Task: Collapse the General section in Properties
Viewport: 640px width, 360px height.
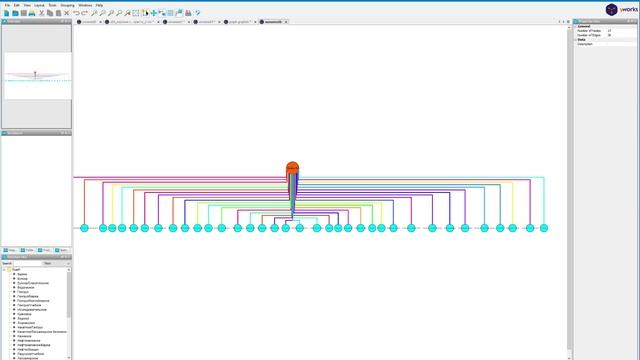Action: 576,26
